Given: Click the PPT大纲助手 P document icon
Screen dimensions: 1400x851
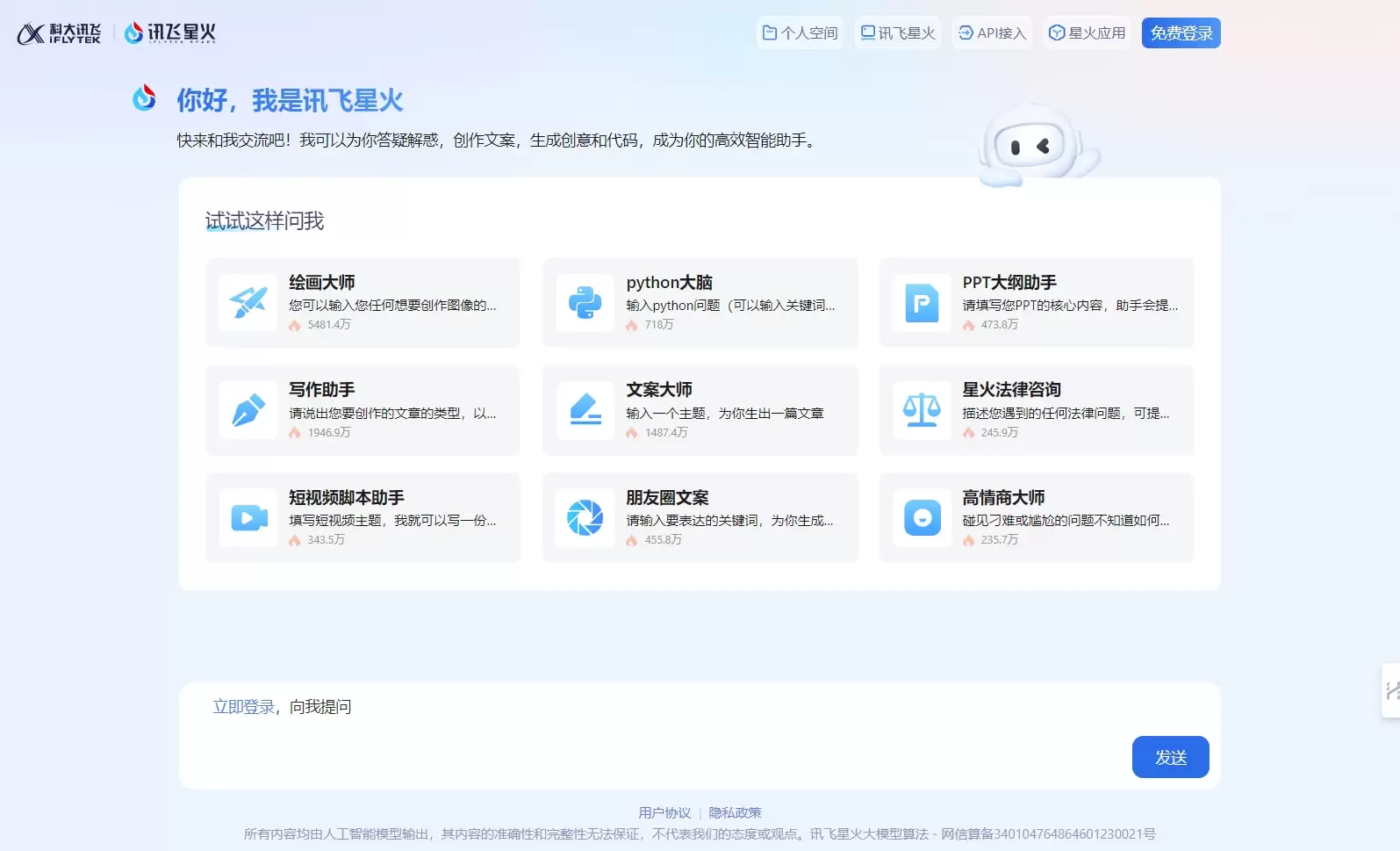Looking at the screenshot, I should click(x=922, y=302).
